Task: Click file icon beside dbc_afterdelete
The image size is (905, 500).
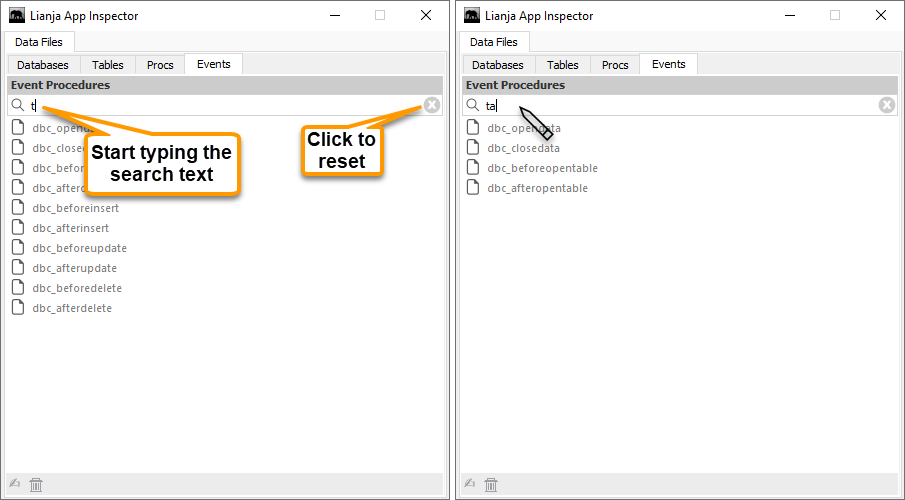Action: 18,308
